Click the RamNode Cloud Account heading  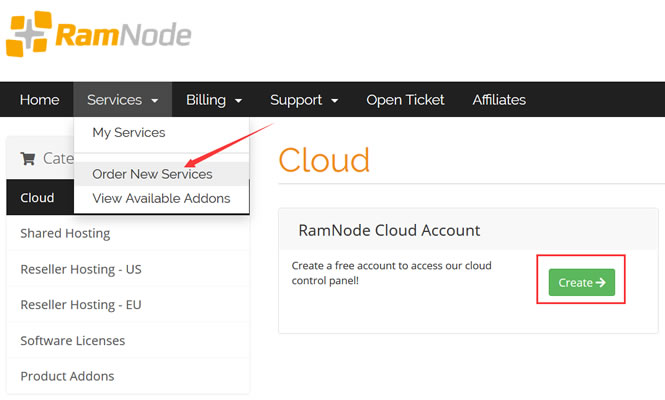coord(389,230)
